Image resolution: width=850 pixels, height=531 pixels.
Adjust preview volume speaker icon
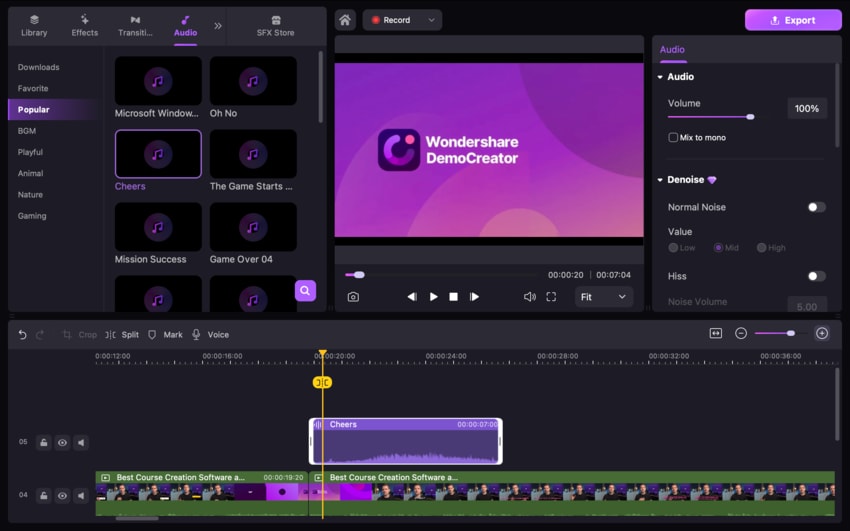(x=530, y=297)
